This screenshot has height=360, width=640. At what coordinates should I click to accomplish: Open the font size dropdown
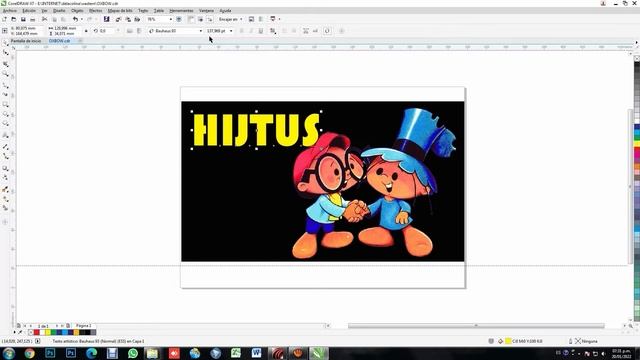click(x=231, y=31)
